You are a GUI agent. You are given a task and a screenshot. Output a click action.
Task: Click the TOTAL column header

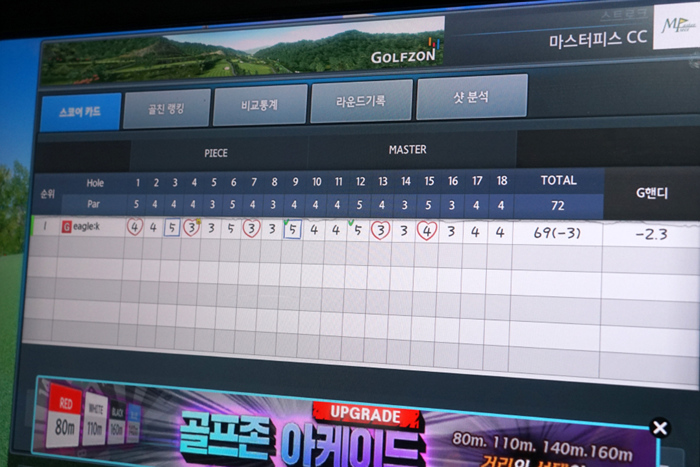(558, 180)
